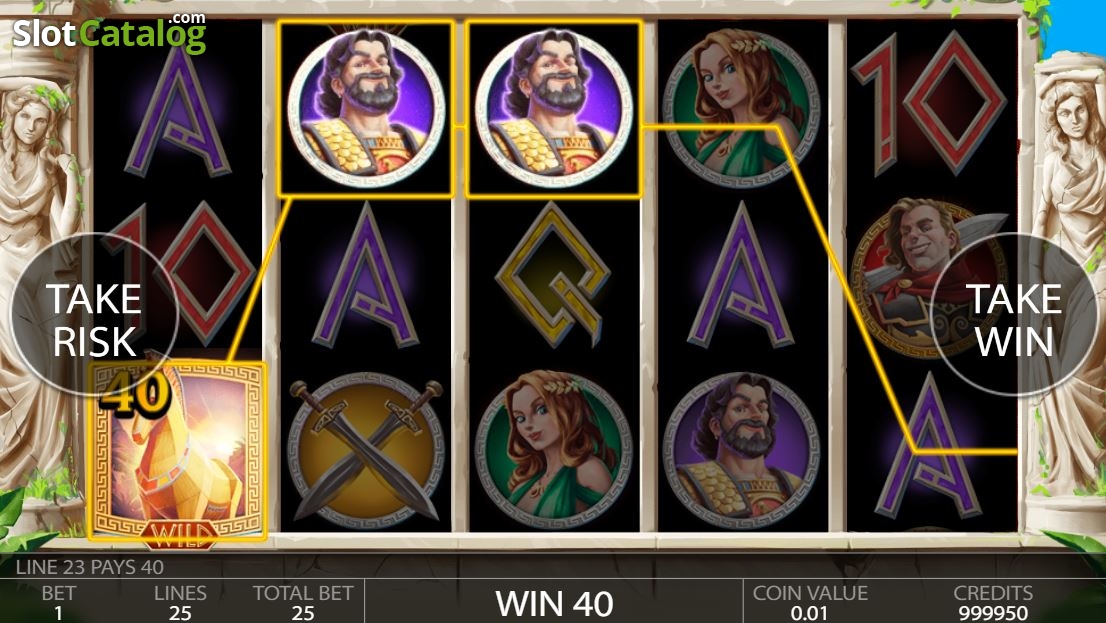This screenshot has width=1106, height=623.
Task: Click the highlighted bearded king on reel three
Action: coord(554,109)
